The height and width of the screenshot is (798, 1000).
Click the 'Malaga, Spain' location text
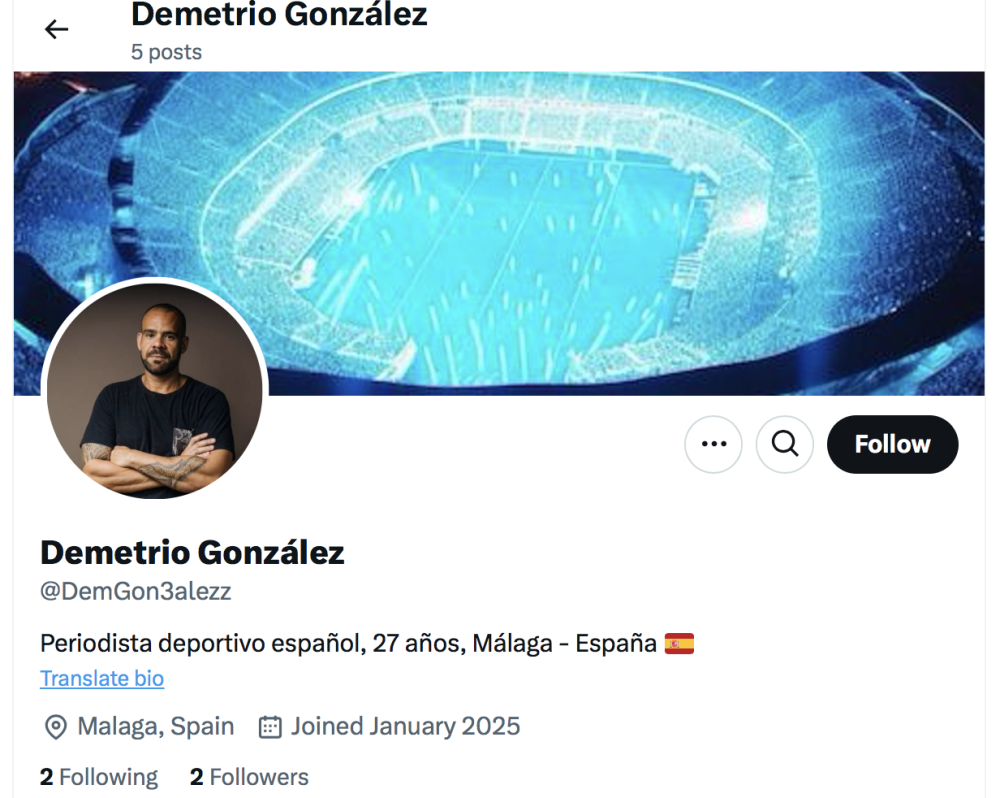click(156, 726)
